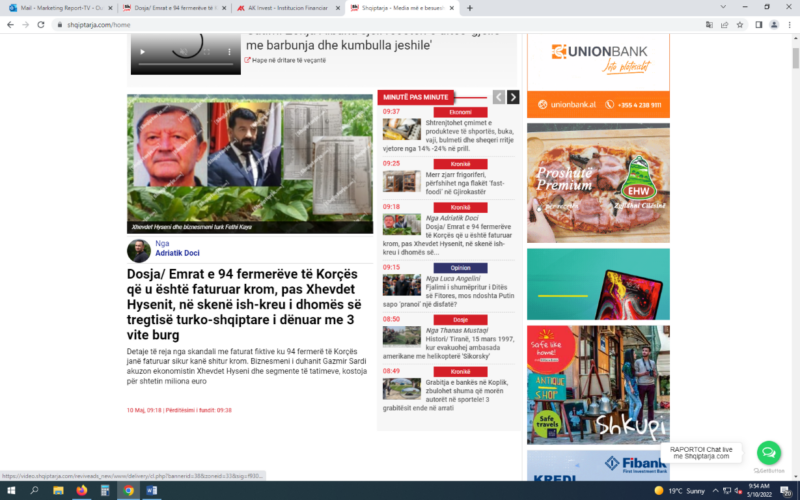Share this page using the share icon

pyautogui.click(x=724, y=24)
